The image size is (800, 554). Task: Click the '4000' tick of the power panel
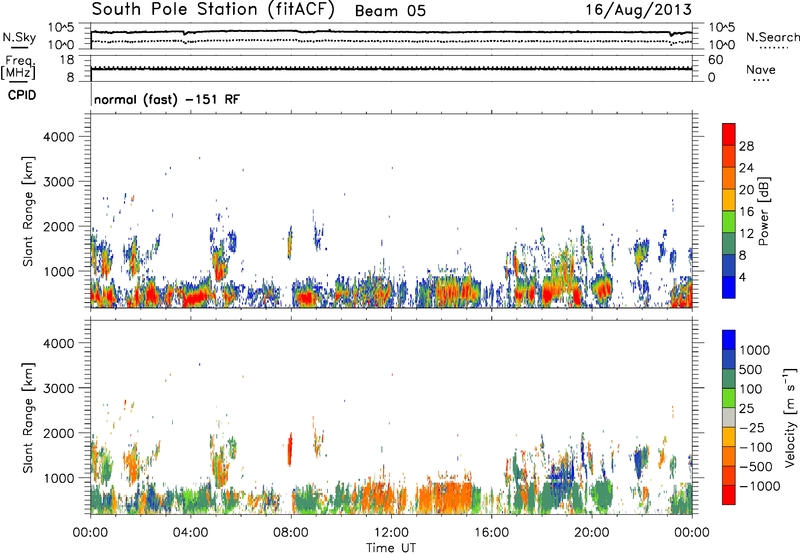[x=58, y=137]
